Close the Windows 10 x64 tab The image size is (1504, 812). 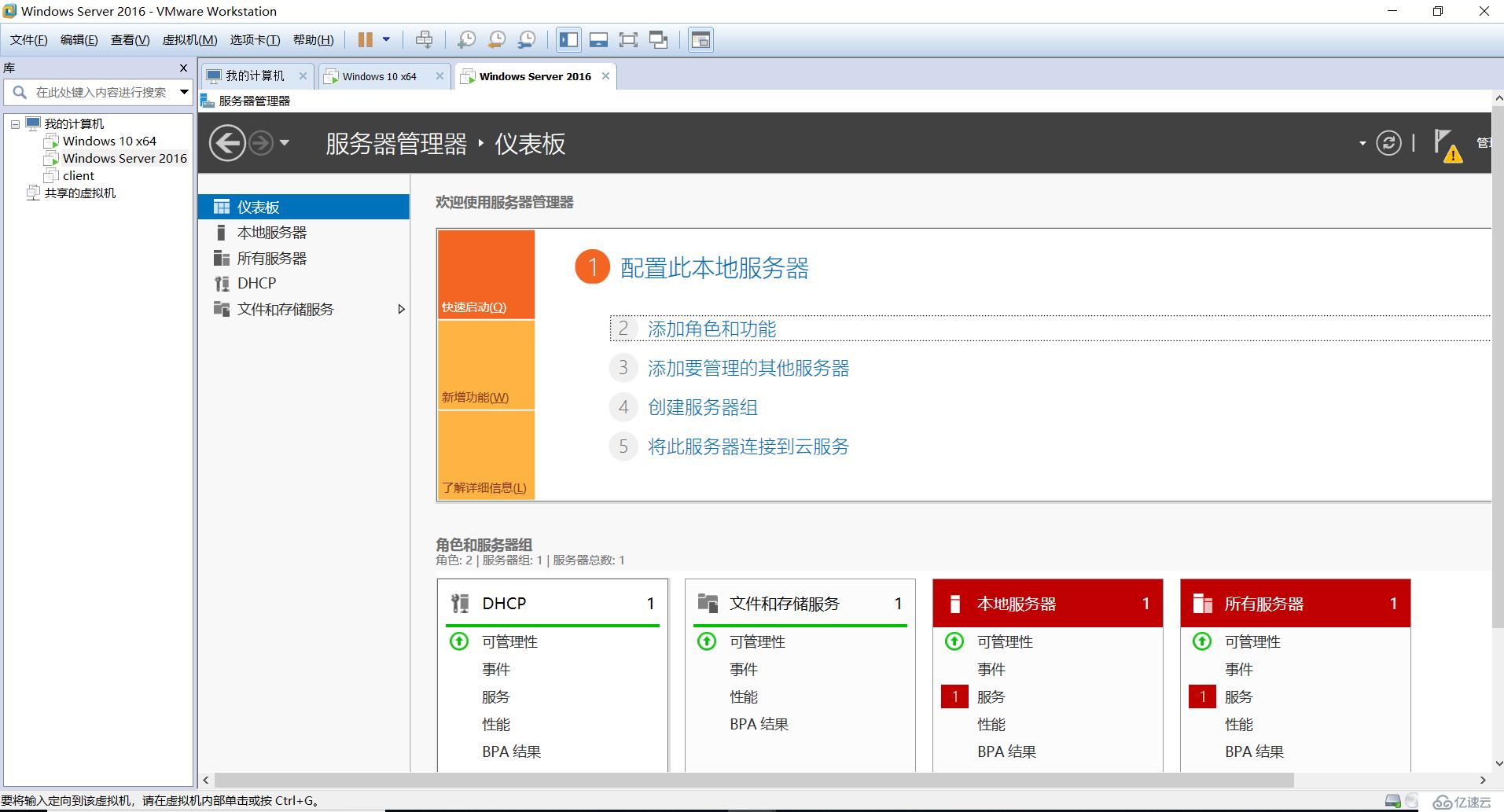439,76
